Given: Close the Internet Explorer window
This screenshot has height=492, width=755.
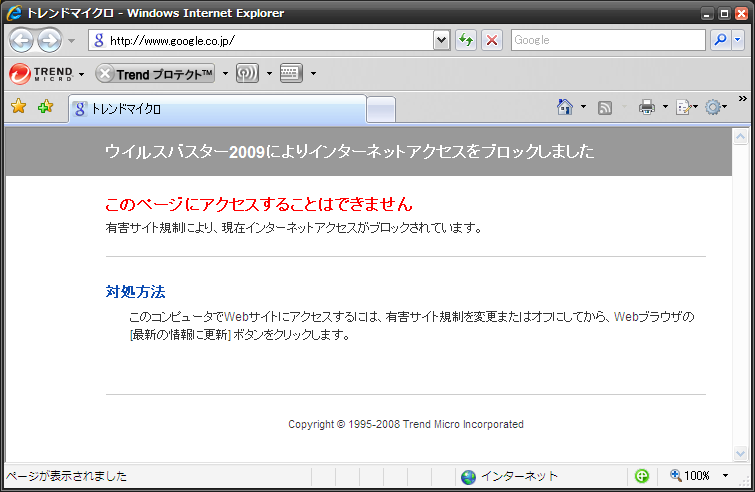Looking at the screenshot, I should click(742, 13).
